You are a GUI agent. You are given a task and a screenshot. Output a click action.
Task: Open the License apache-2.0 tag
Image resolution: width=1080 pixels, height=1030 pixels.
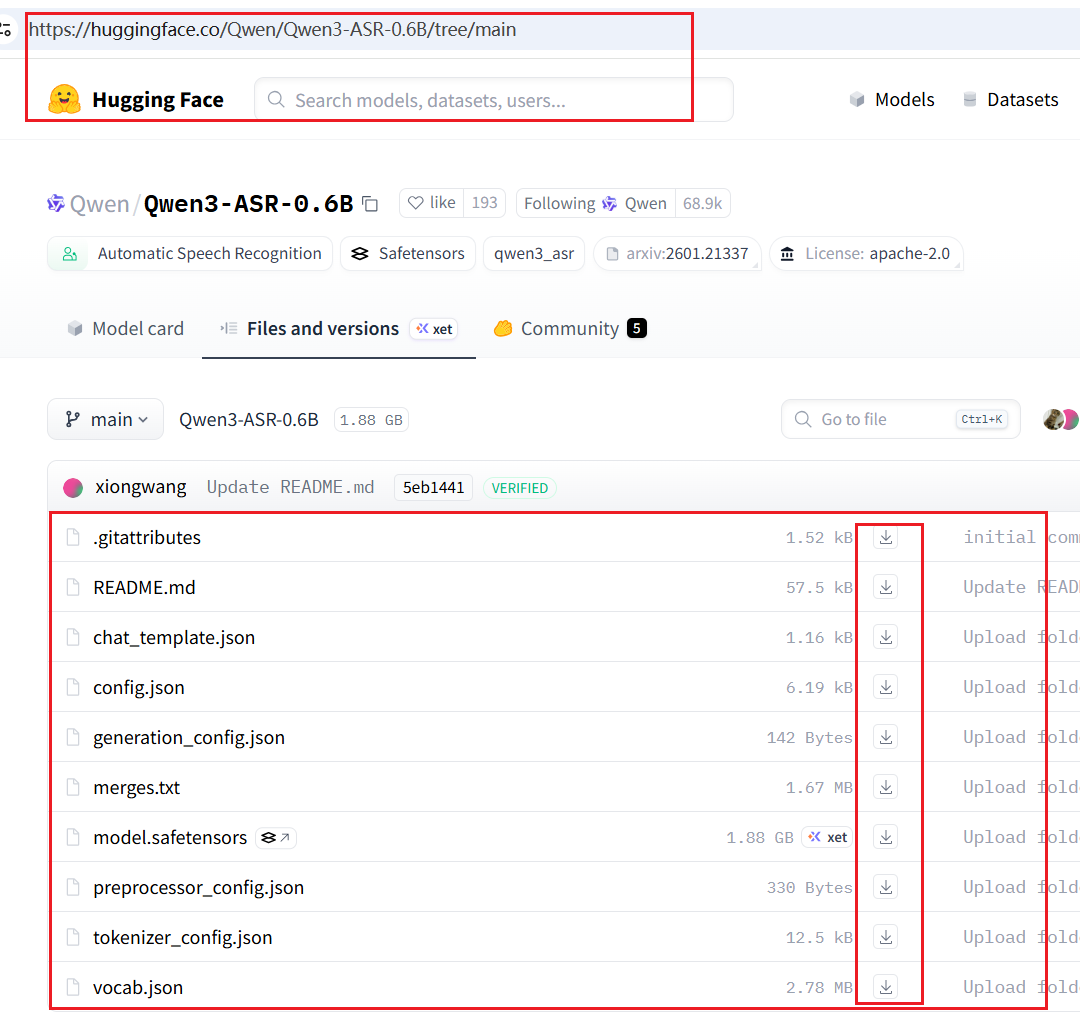865,254
